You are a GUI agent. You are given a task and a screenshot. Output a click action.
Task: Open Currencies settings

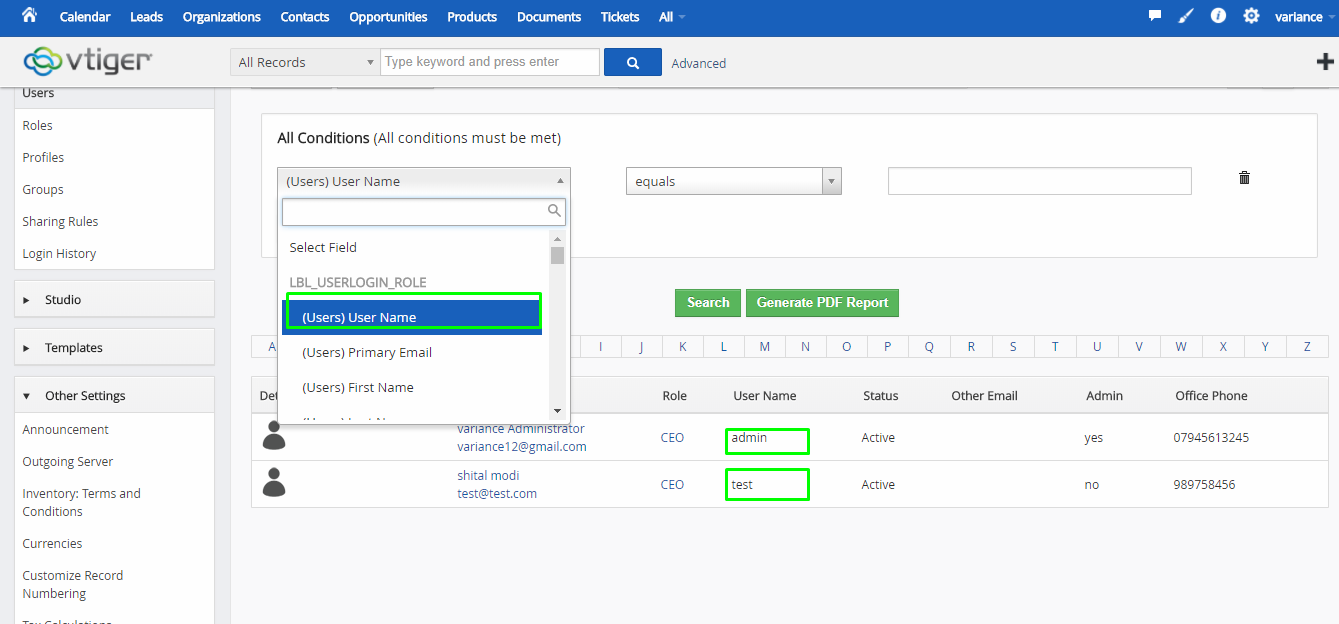[52, 543]
